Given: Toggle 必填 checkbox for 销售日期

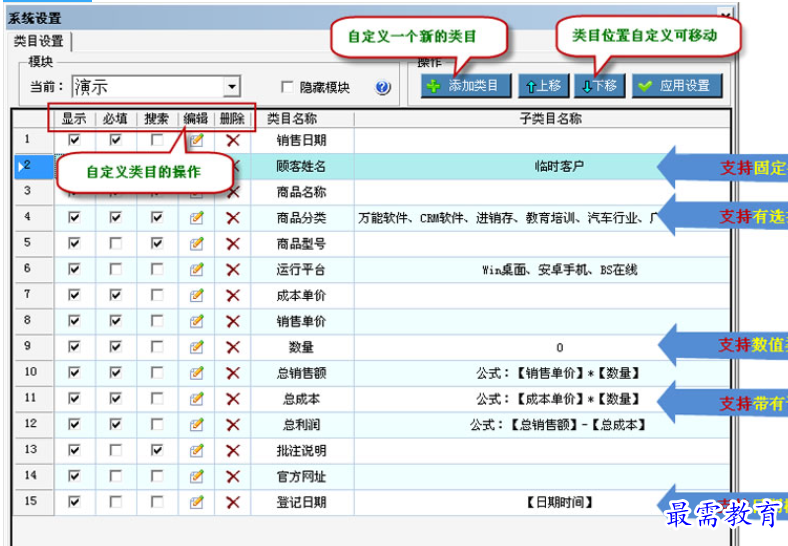Looking at the screenshot, I should (x=116, y=140).
